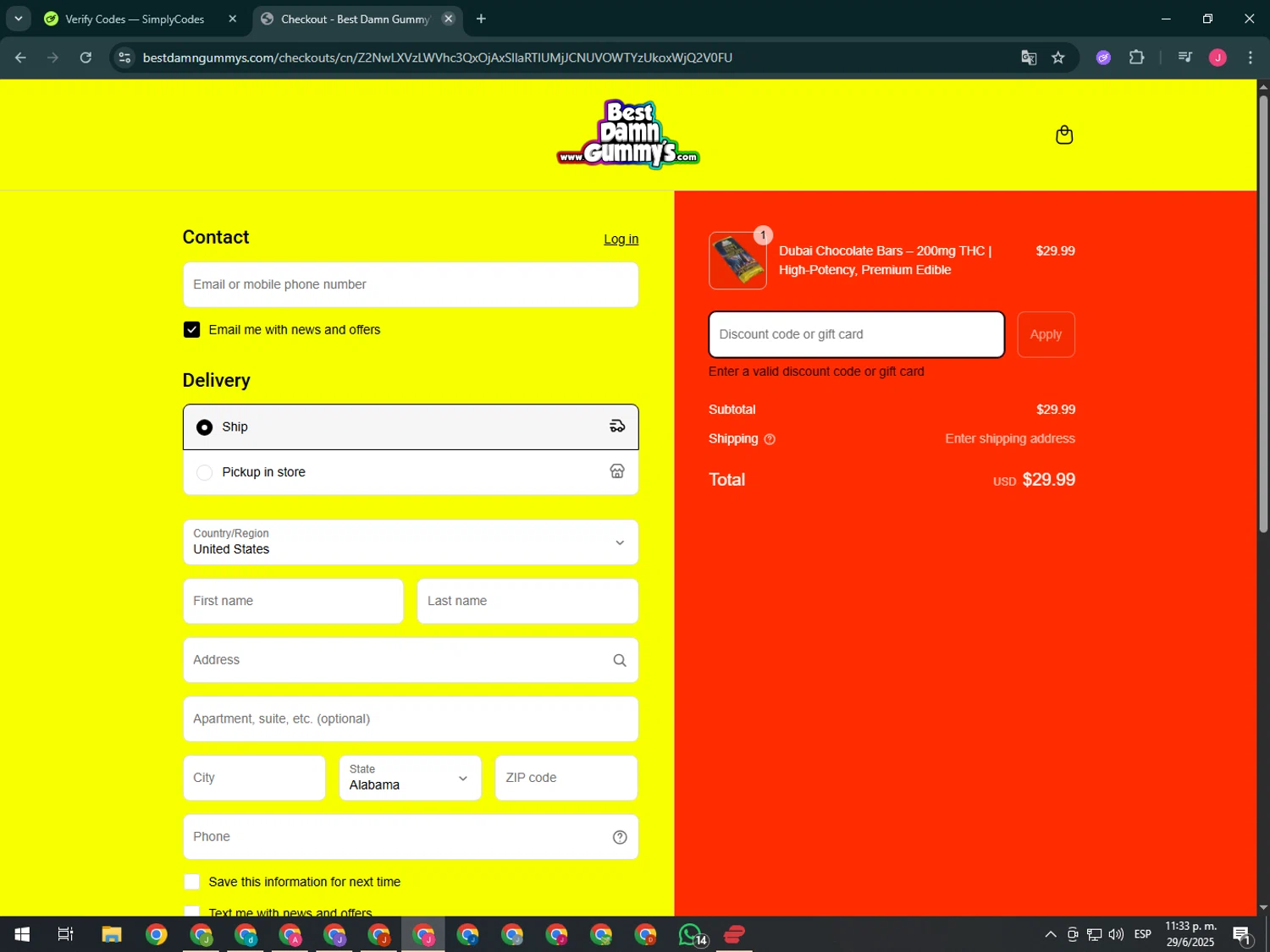Click the ZIP code field

(566, 778)
